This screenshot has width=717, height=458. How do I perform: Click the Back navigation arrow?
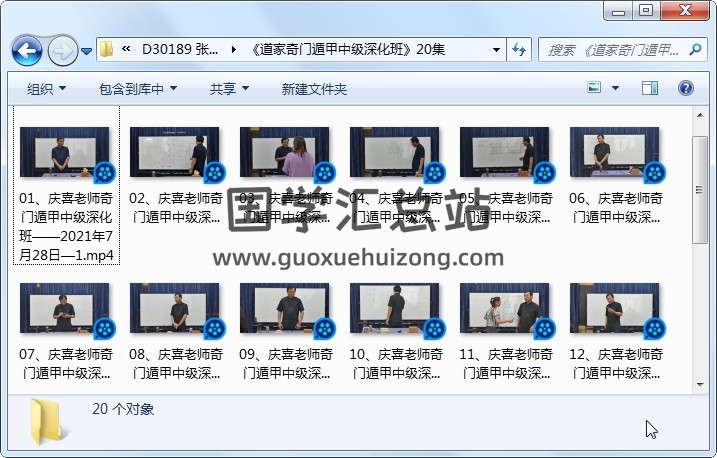[x=26, y=49]
